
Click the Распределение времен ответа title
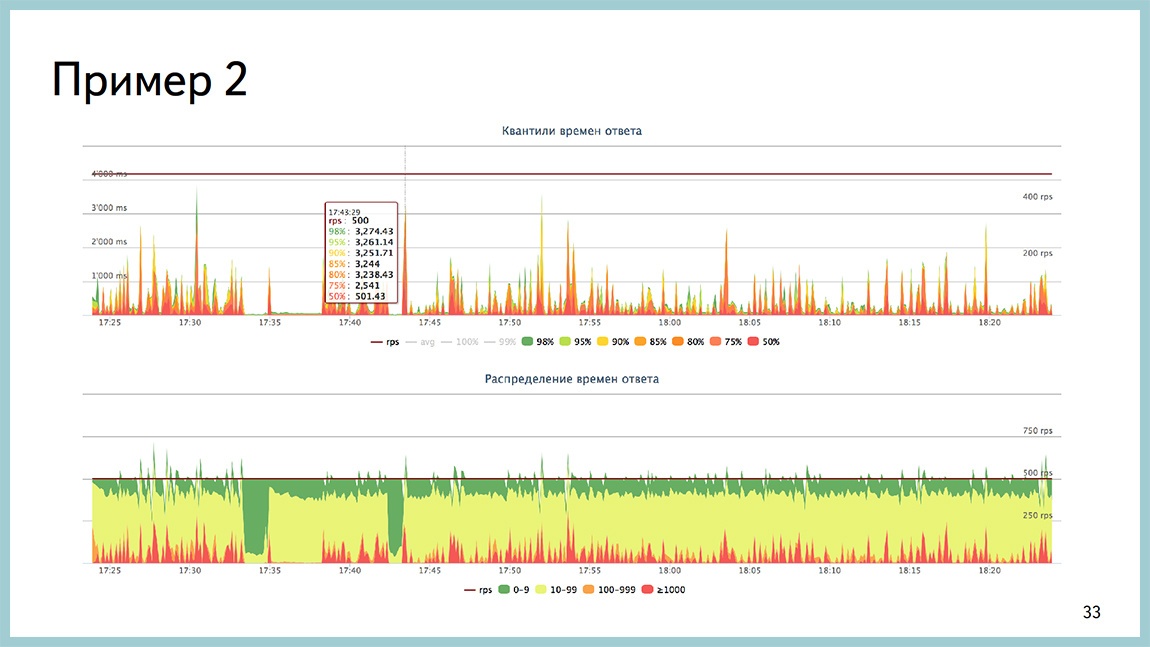[572, 379]
